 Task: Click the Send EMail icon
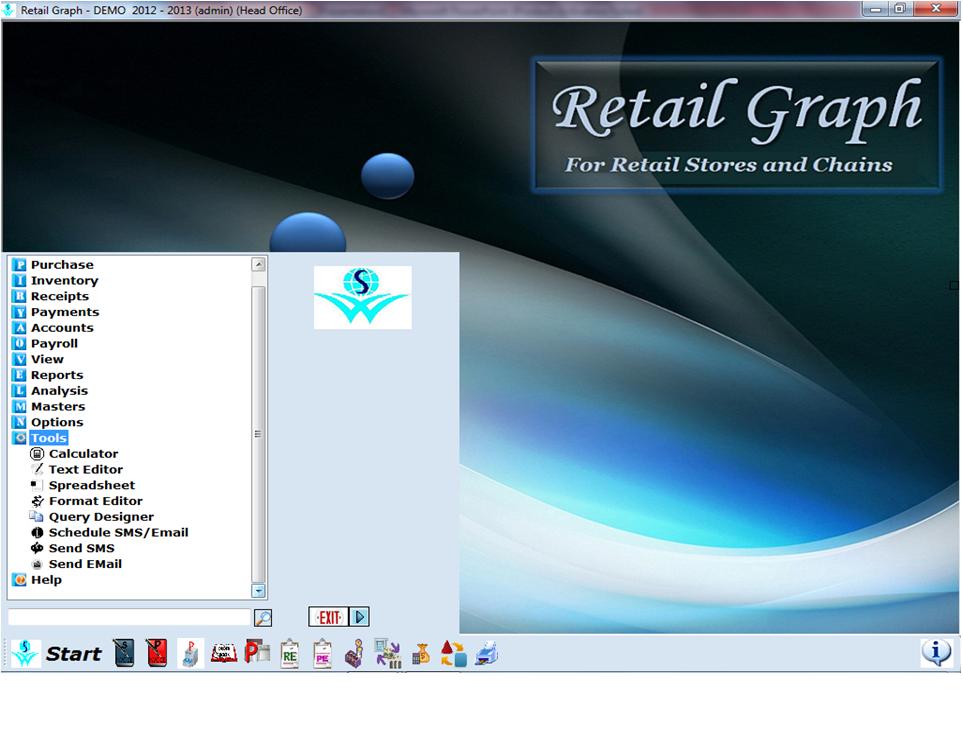pos(37,564)
